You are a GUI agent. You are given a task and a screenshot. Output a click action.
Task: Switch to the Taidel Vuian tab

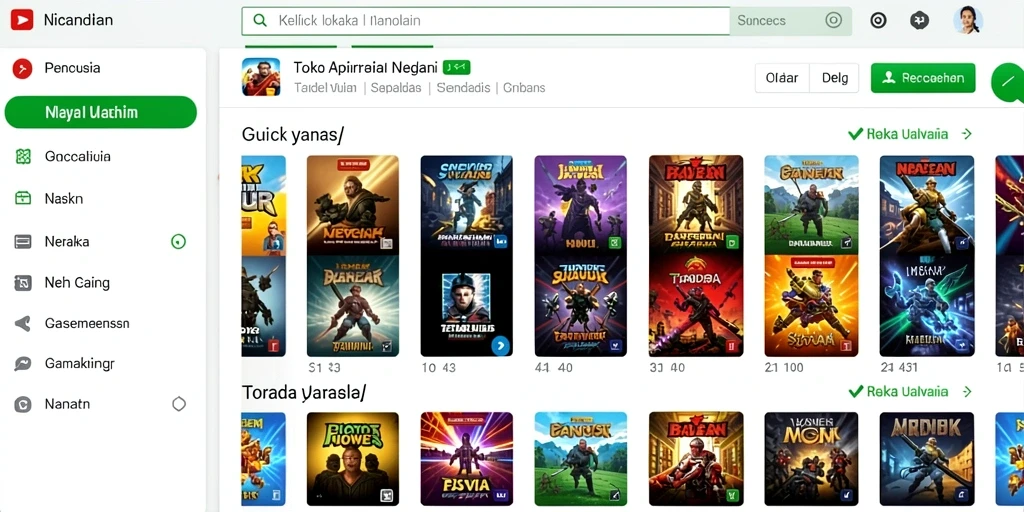coord(325,88)
